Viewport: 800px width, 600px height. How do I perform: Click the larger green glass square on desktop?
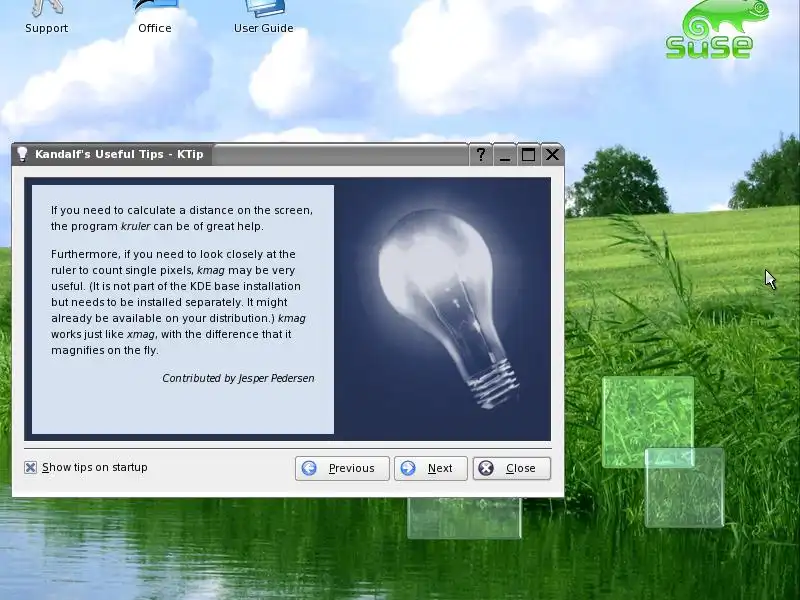(648, 422)
